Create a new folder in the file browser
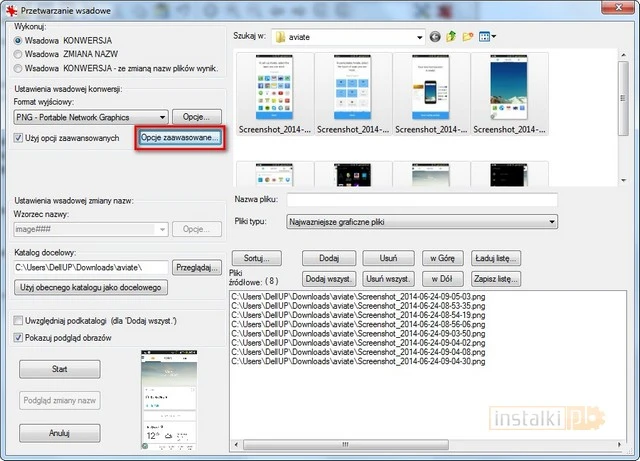 coord(467,37)
